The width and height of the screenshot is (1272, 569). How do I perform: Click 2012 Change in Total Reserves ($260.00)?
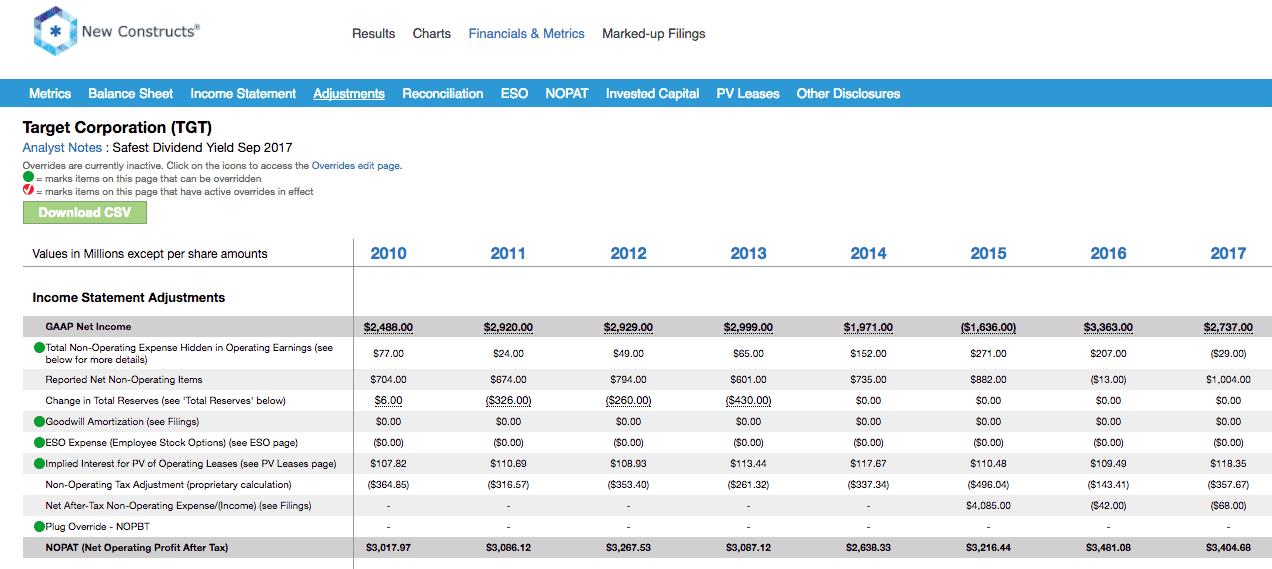(x=628, y=400)
